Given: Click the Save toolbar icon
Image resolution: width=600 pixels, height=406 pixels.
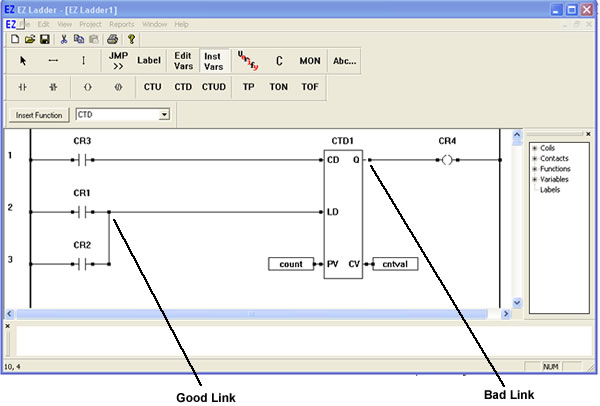Looking at the screenshot, I should (x=45, y=38).
